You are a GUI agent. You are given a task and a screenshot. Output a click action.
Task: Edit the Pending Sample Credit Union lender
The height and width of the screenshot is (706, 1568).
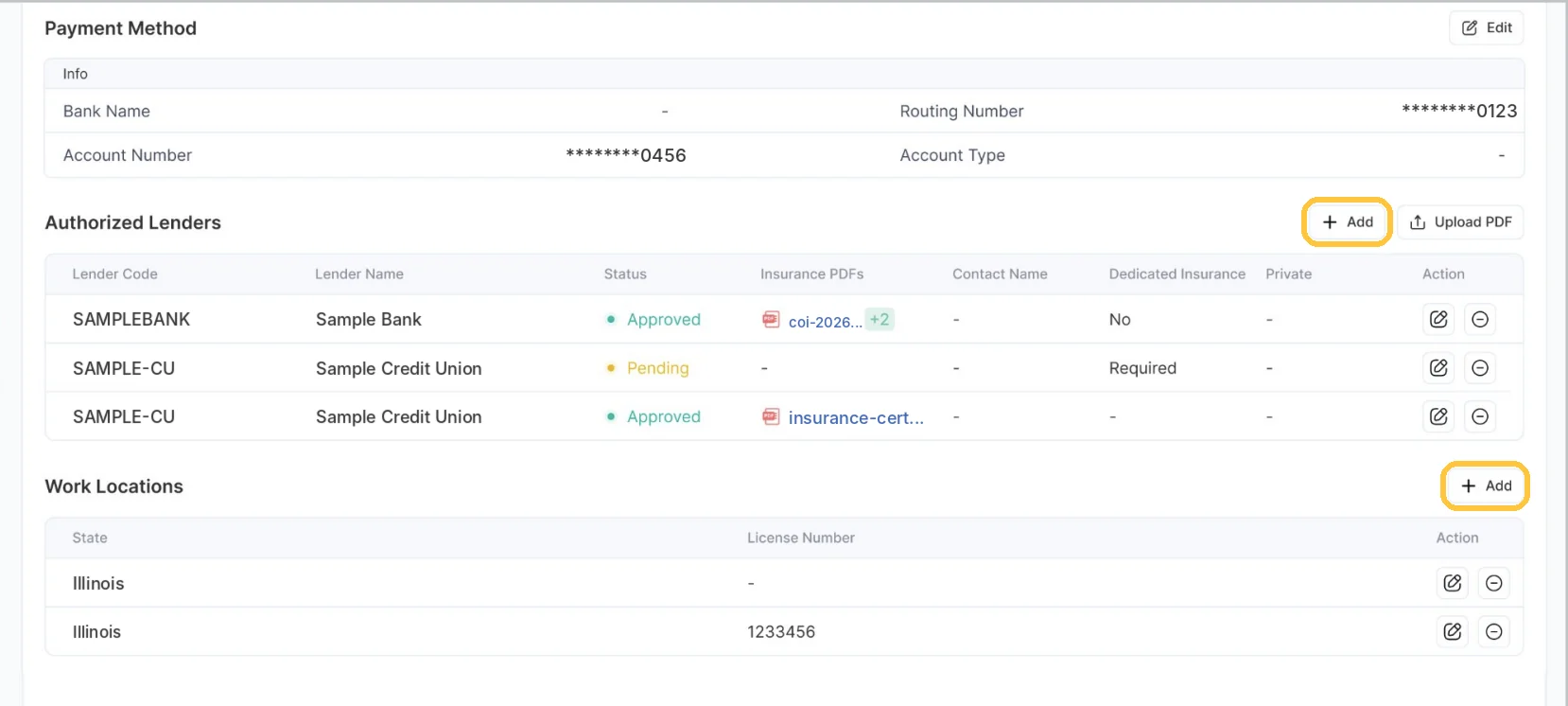pos(1438,368)
